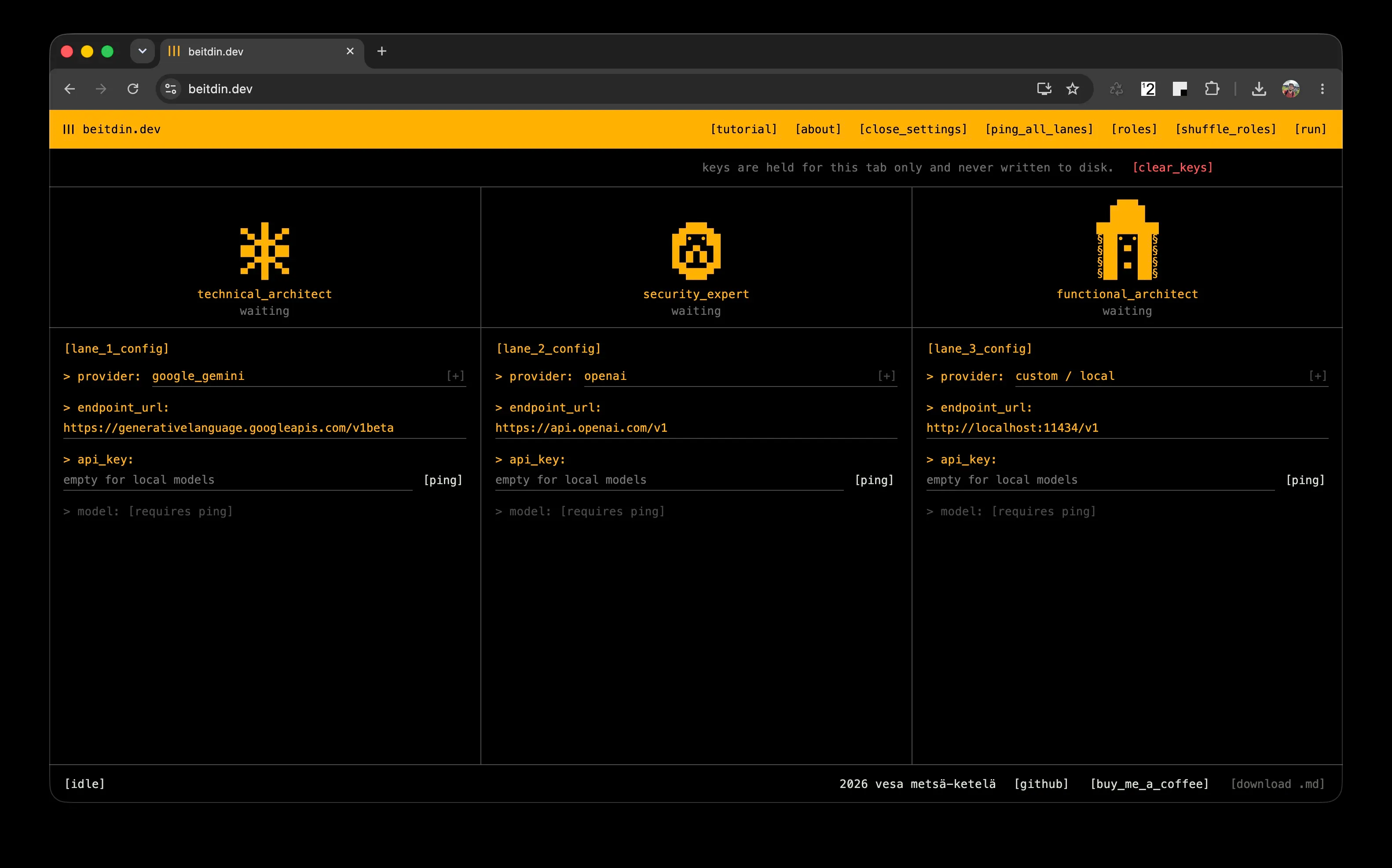This screenshot has height=868, width=1392.
Task: Click the technical_architect sun avatar icon
Action: click(265, 251)
